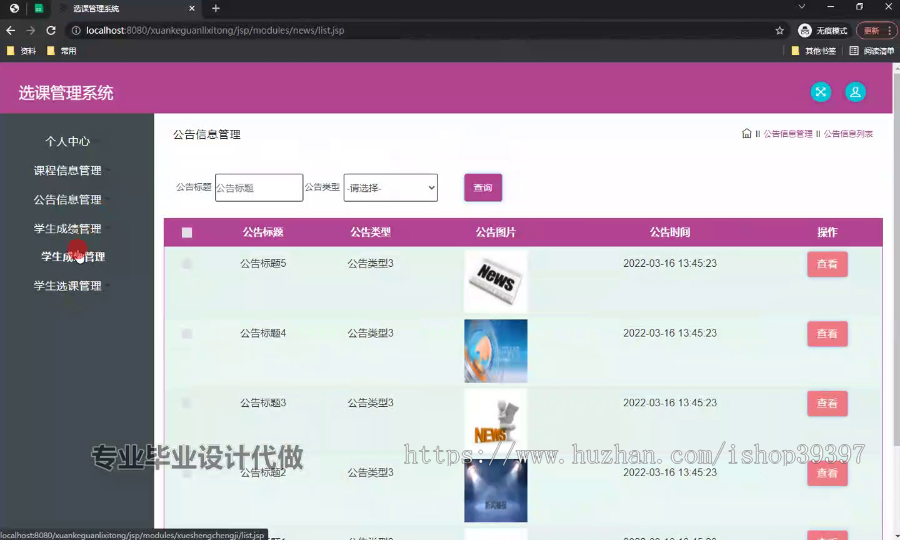The width and height of the screenshot is (900, 540).
Task: Open the incognito 无痕模式 indicator
Action: (x=823, y=30)
